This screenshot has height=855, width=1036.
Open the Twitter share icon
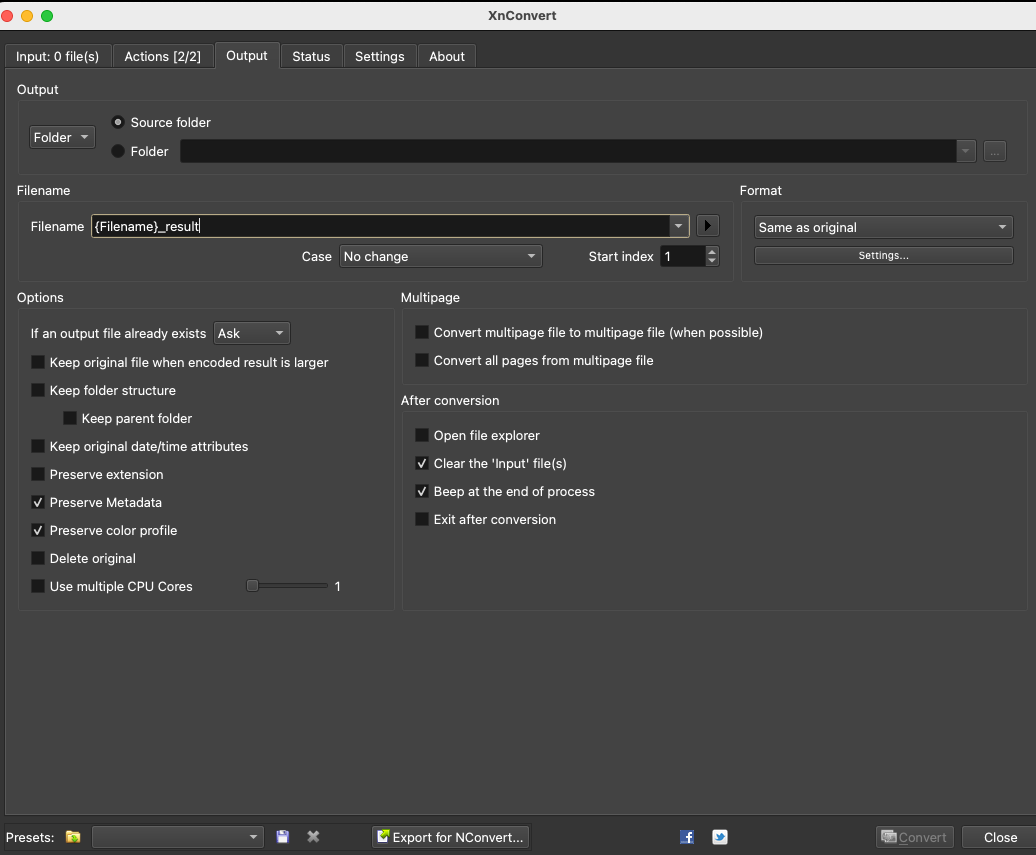[x=719, y=837]
